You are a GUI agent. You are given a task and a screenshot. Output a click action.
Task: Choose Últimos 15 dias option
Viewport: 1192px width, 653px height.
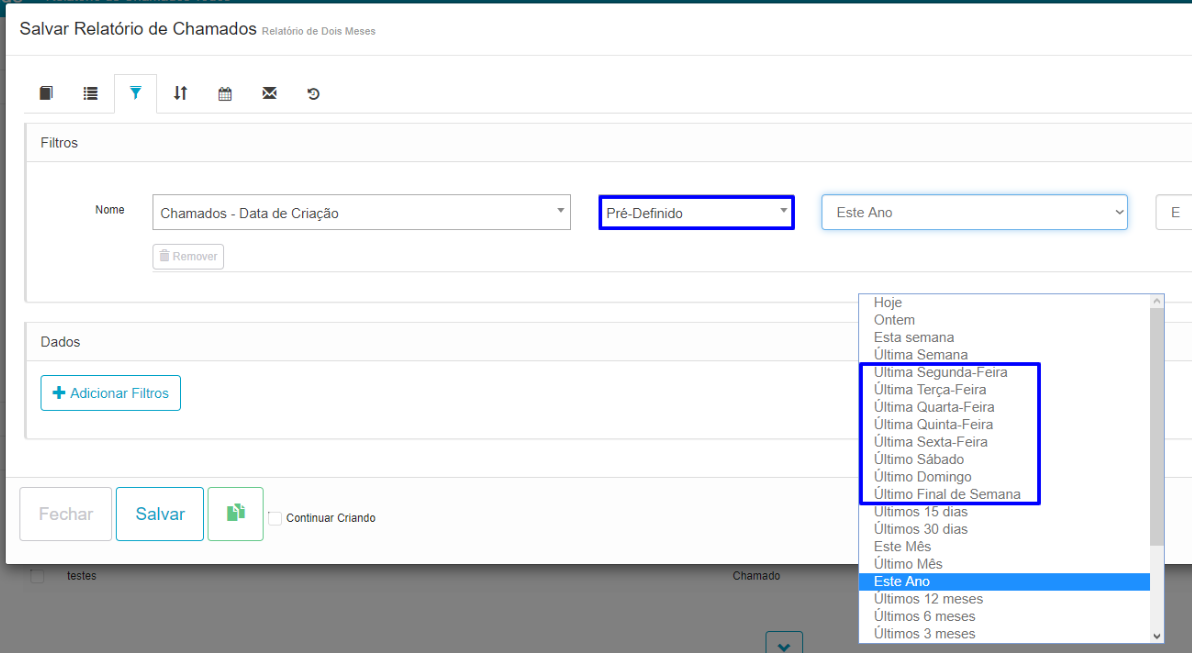point(921,512)
